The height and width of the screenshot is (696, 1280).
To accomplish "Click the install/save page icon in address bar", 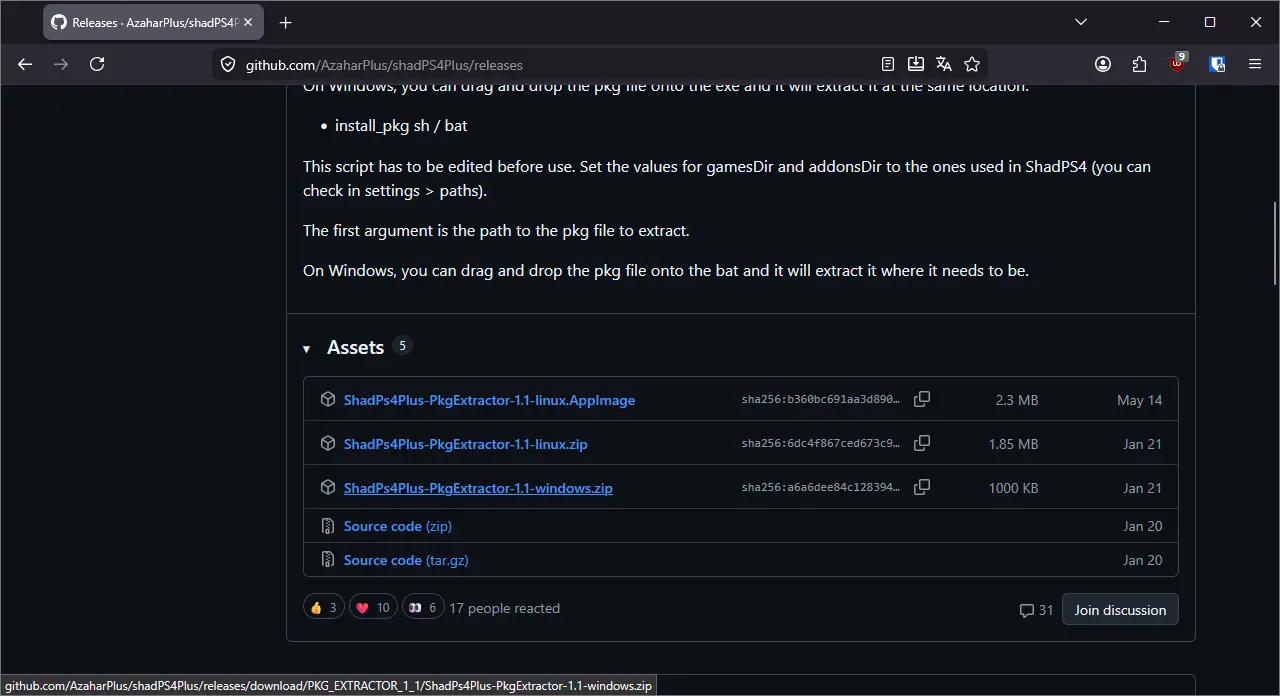I will (915, 64).
